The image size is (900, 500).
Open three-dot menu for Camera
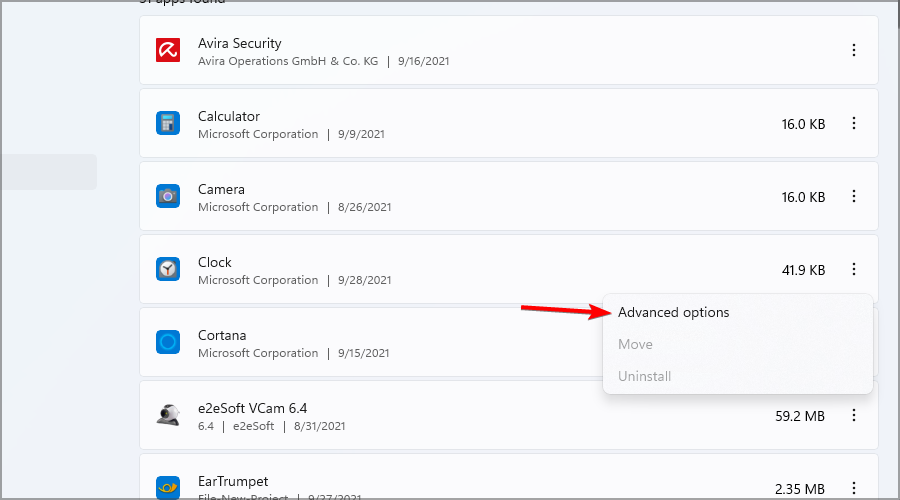(x=854, y=196)
